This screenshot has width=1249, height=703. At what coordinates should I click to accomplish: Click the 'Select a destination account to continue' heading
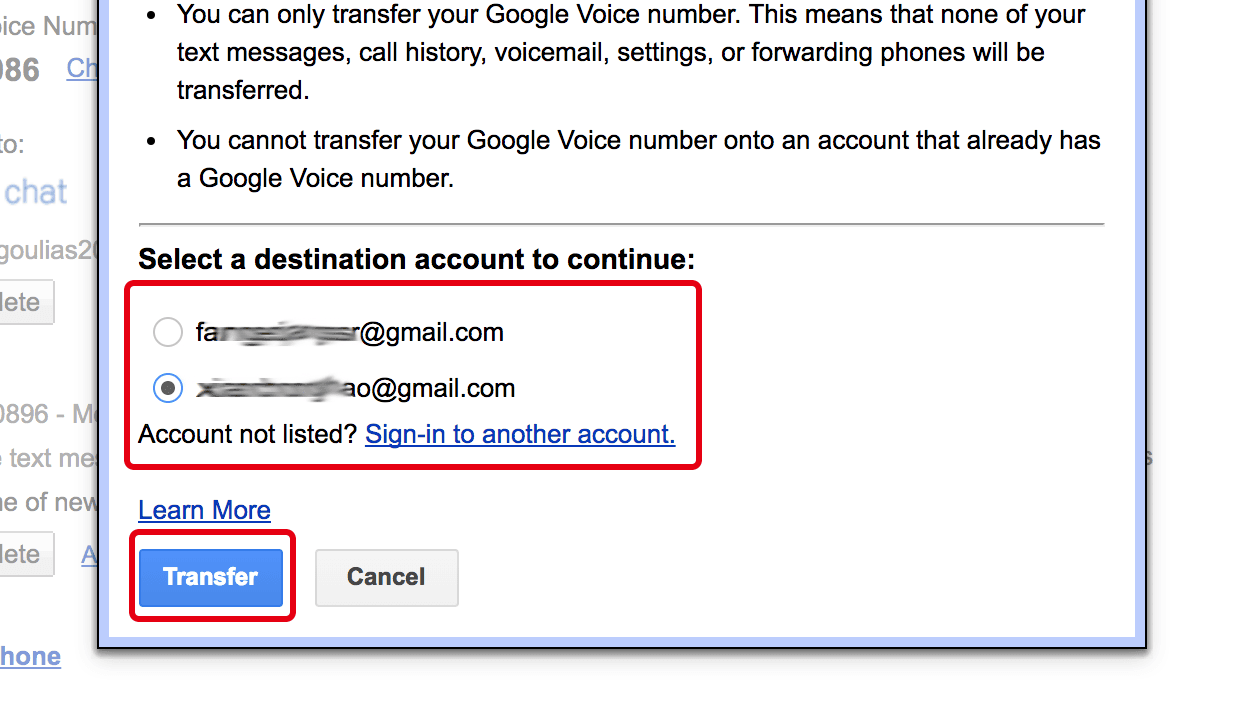click(416, 260)
